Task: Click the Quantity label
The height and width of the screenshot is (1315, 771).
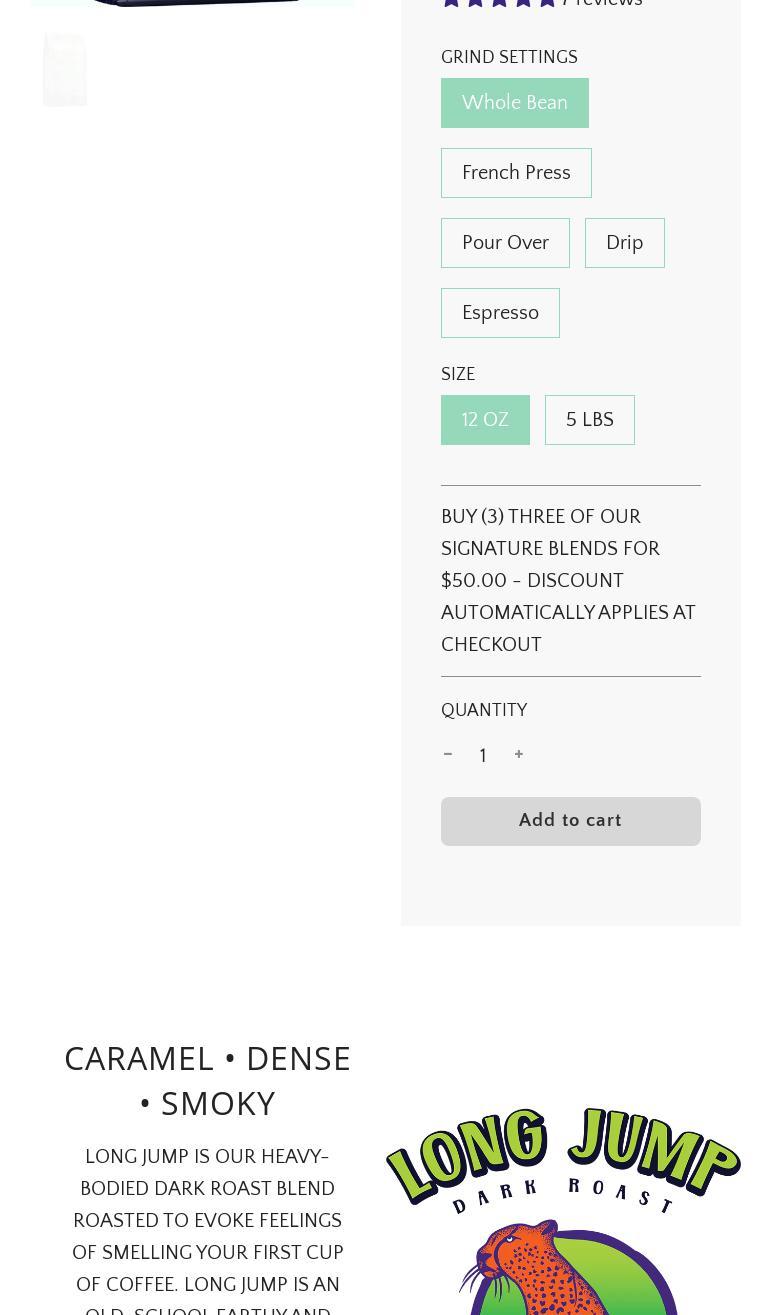Action: coord(484,711)
